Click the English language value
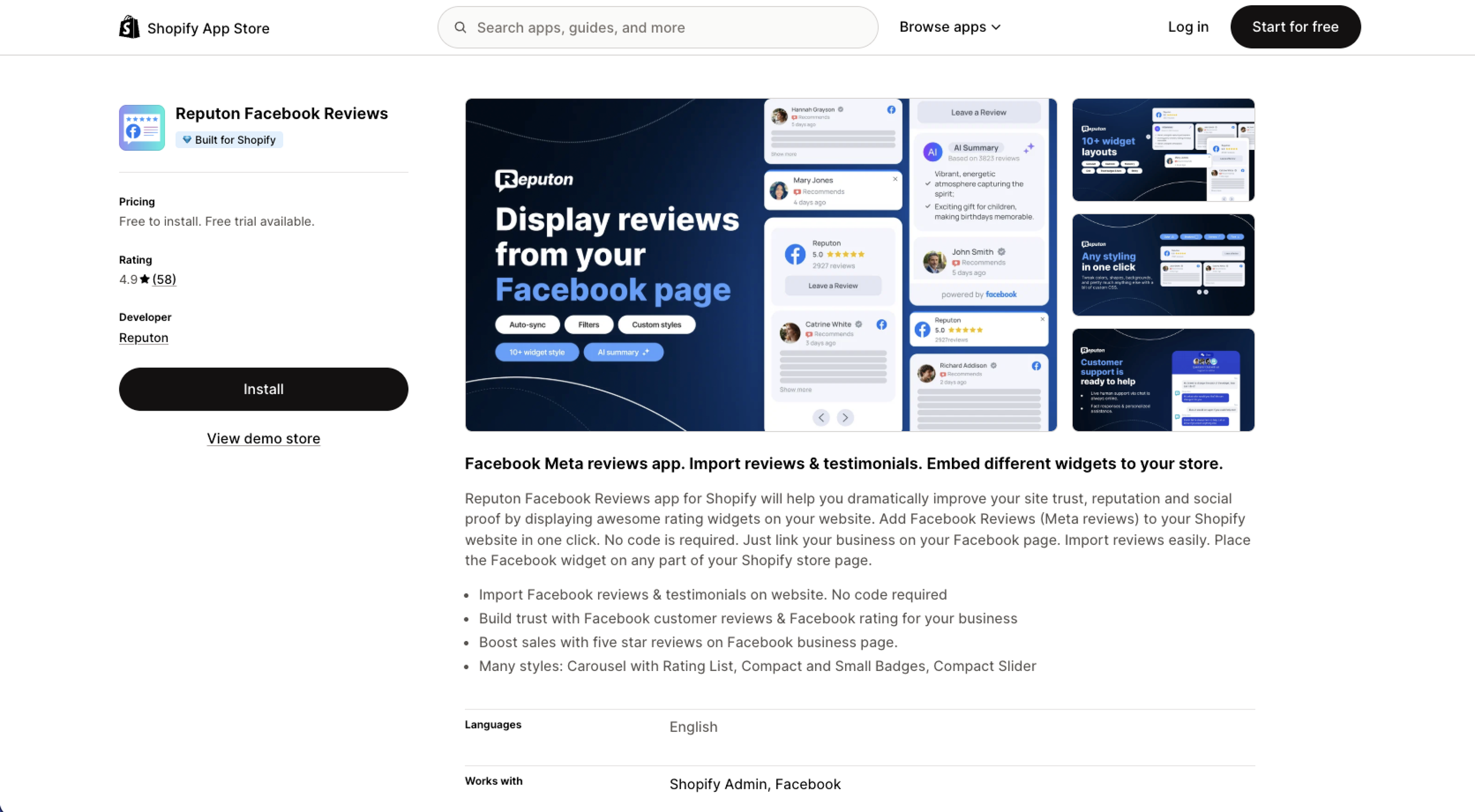 tap(693, 727)
